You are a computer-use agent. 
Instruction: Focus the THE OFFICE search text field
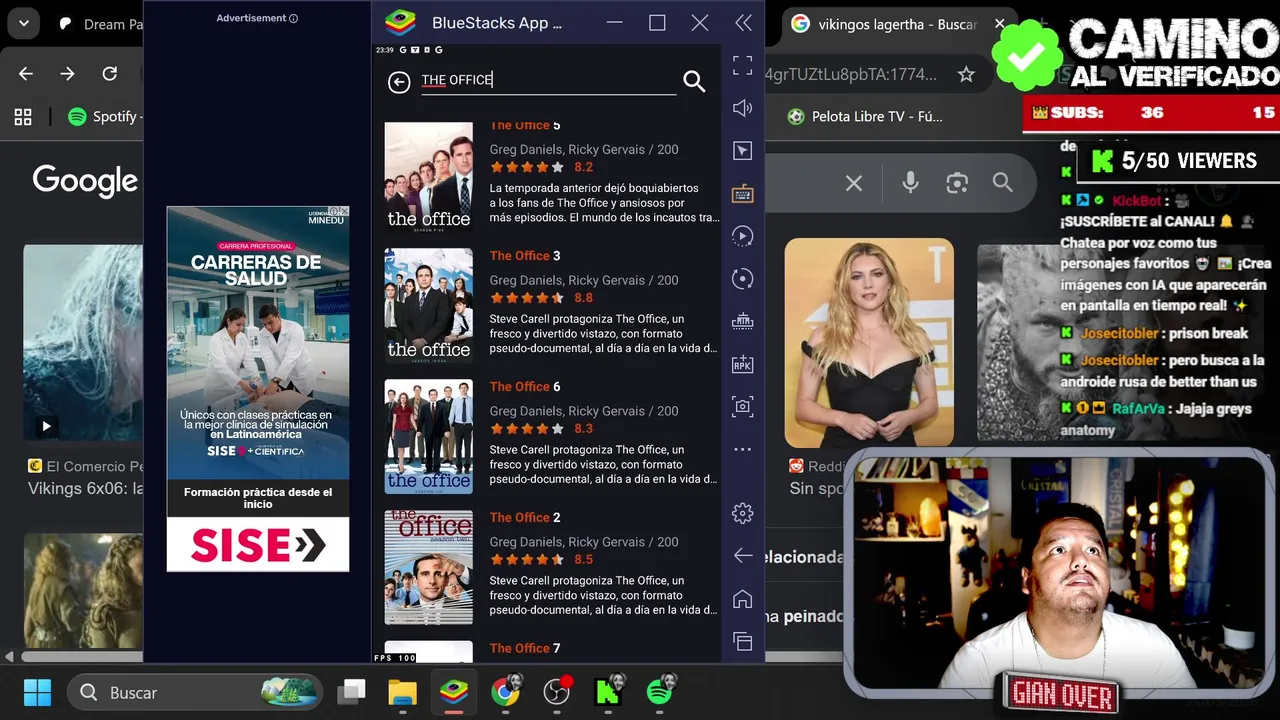(548, 80)
